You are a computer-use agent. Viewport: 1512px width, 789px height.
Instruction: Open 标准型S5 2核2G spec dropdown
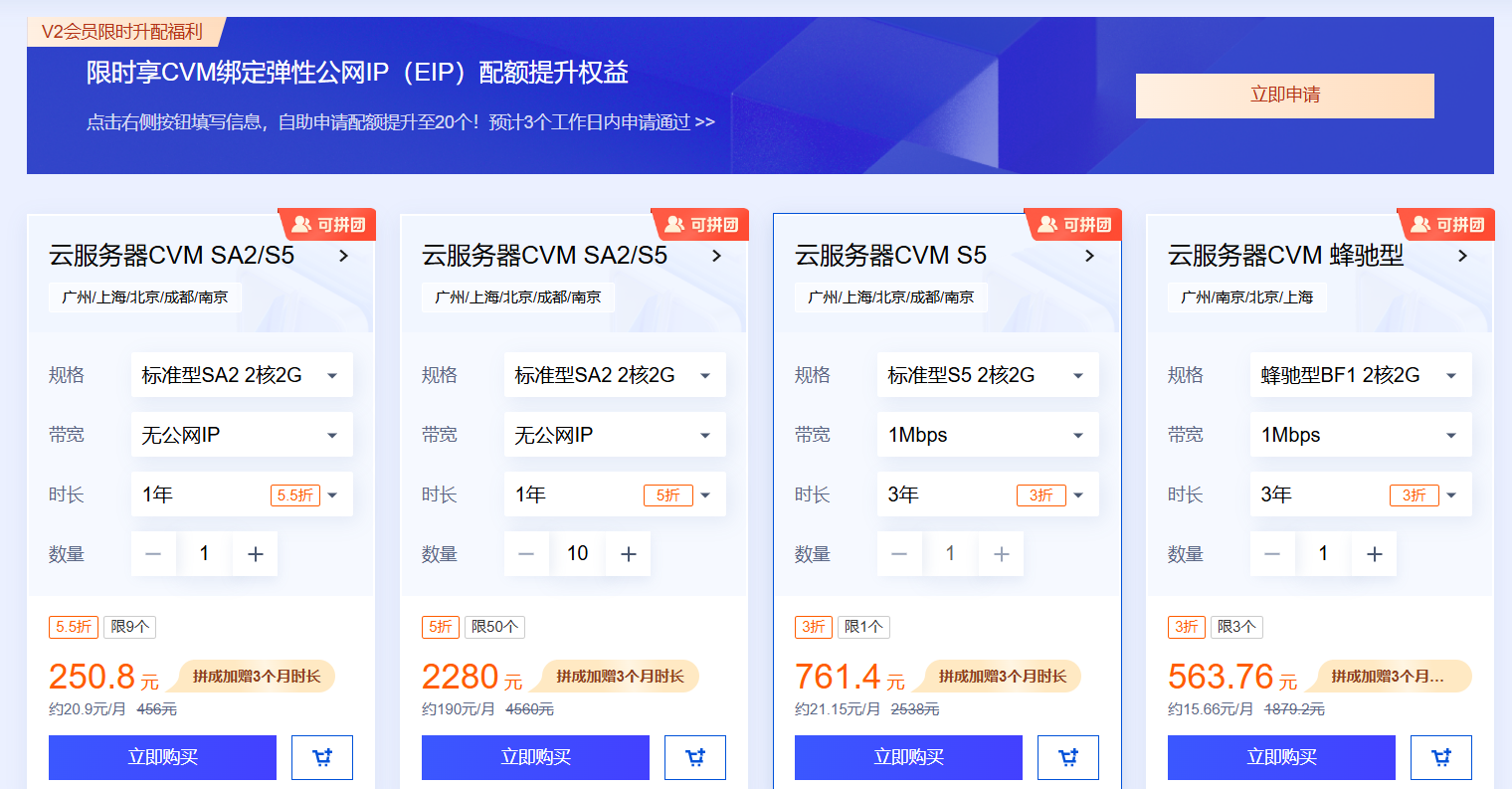pos(988,375)
